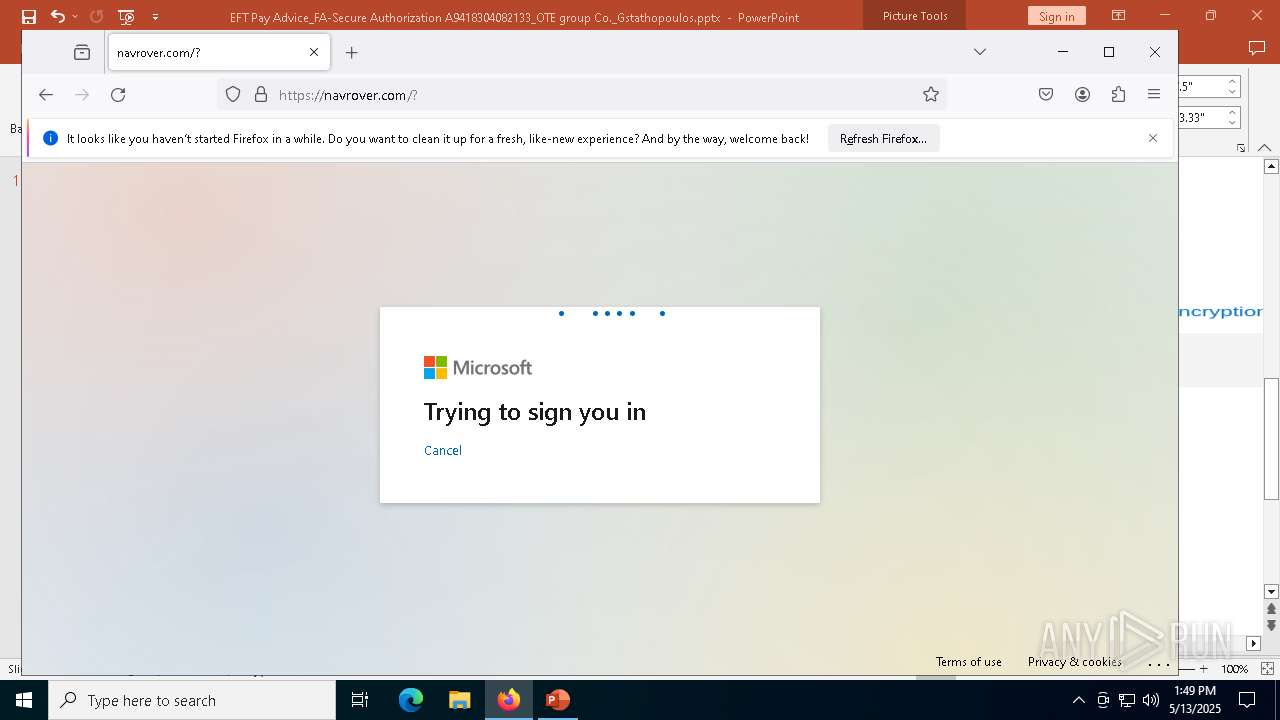
Task: Open more options ellipsis in page footer
Action: (1158, 662)
